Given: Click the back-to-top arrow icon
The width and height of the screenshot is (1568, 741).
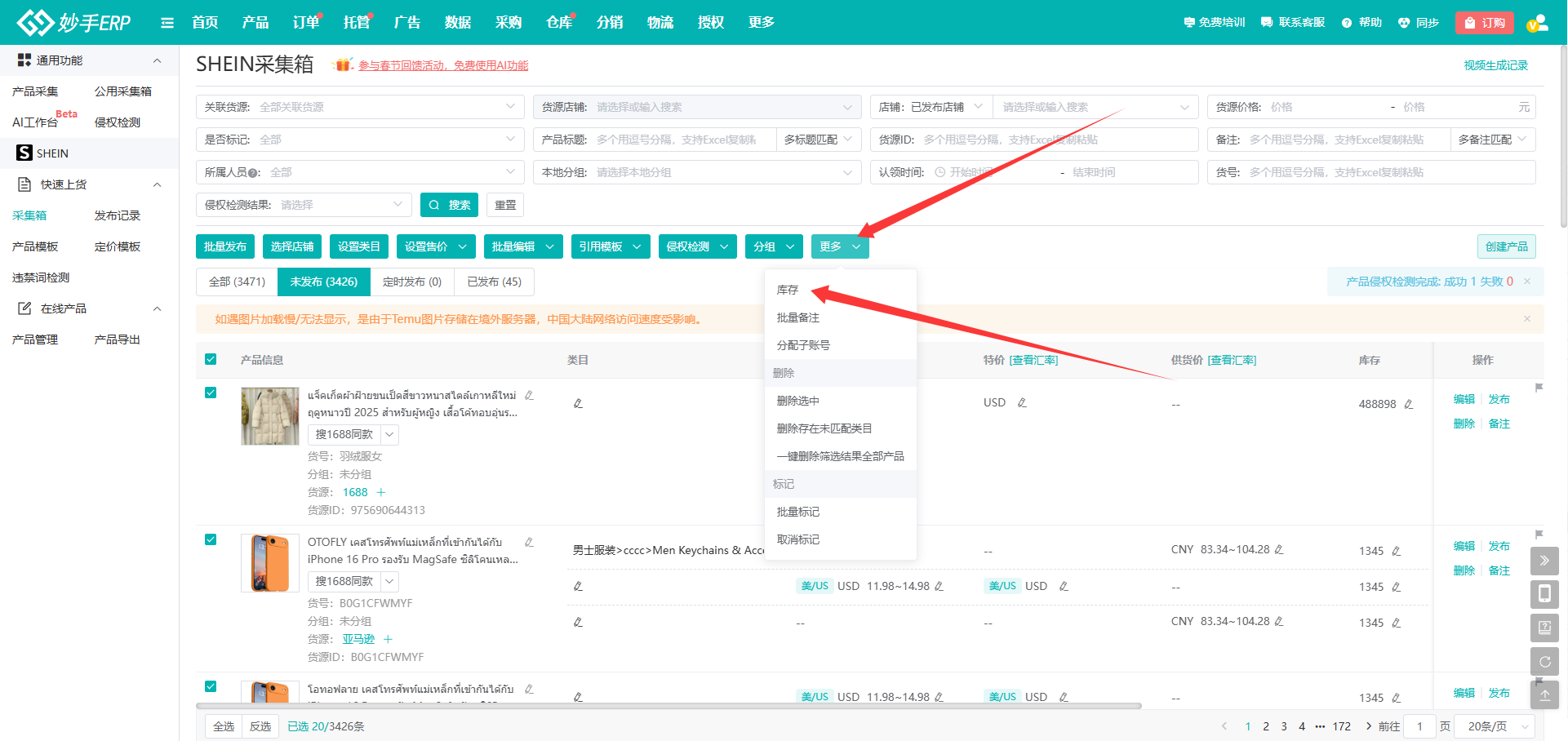Looking at the screenshot, I should point(1544,695).
